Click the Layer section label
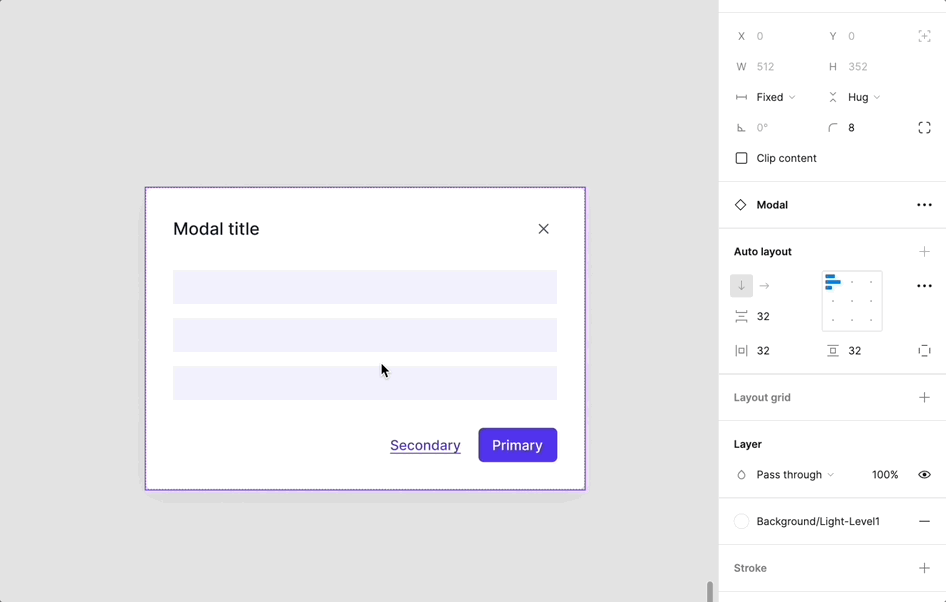The height and width of the screenshot is (602, 946). point(748,444)
